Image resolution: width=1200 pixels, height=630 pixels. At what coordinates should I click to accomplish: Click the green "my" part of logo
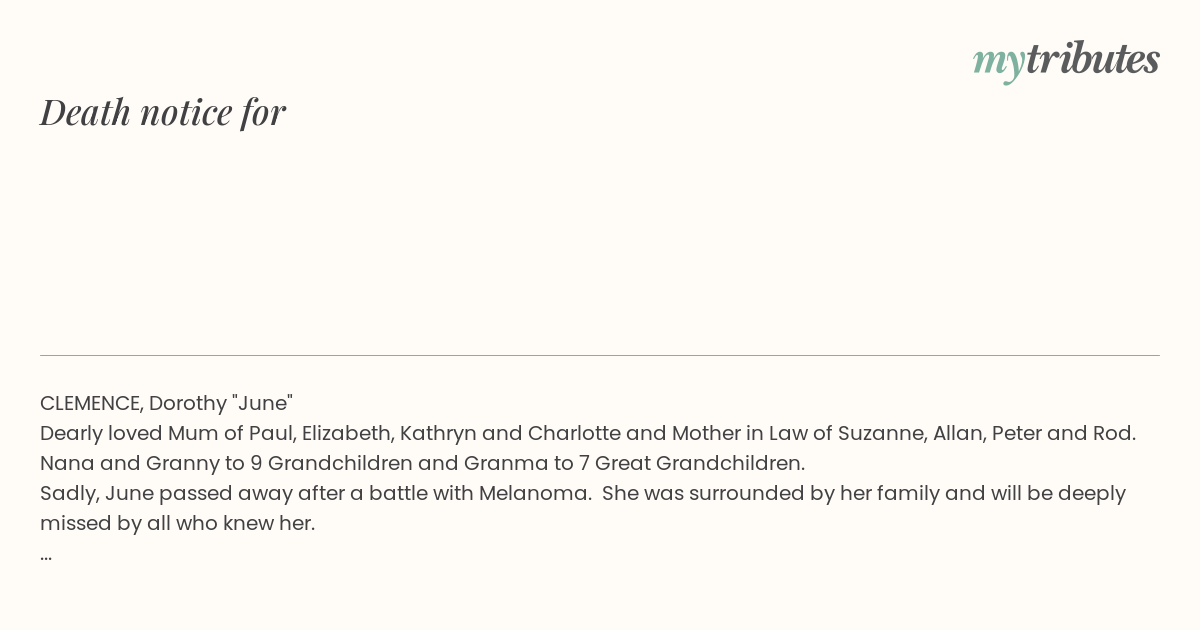point(998,62)
